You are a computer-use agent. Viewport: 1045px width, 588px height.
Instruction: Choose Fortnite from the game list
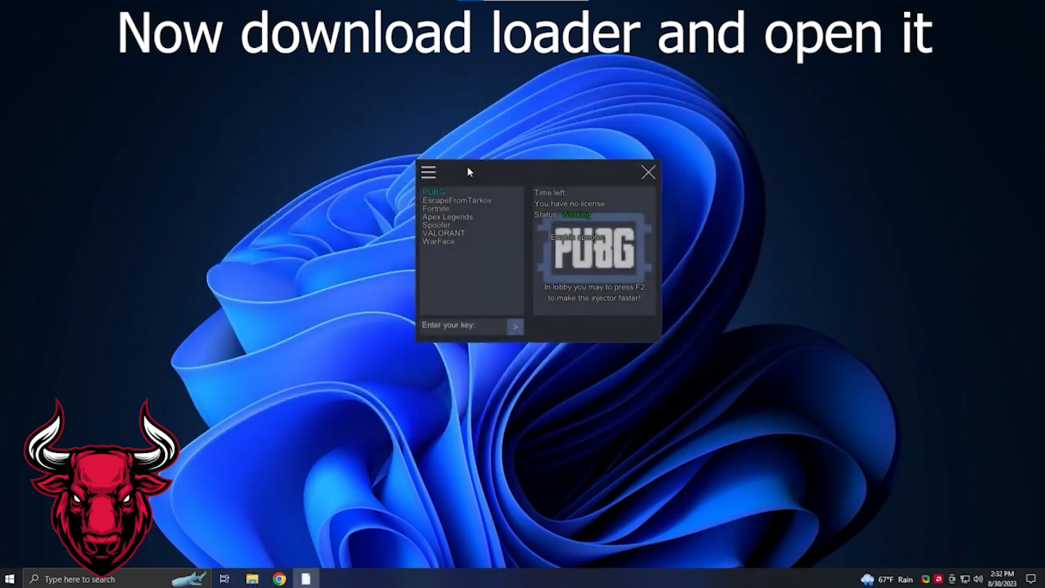tap(436, 209)
